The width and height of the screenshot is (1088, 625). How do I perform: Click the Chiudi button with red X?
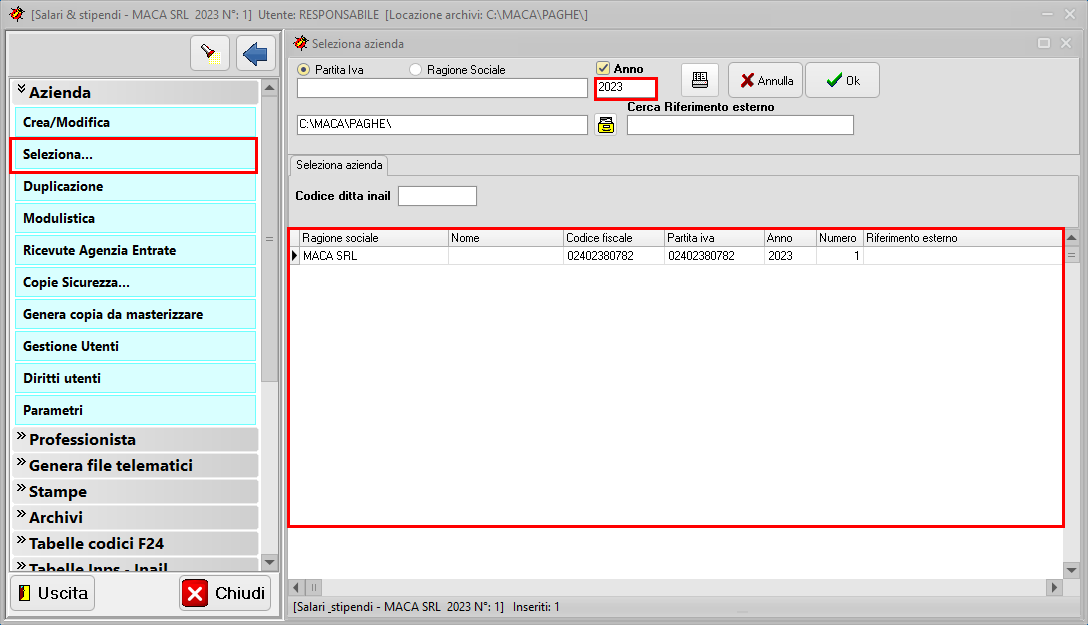225,593
